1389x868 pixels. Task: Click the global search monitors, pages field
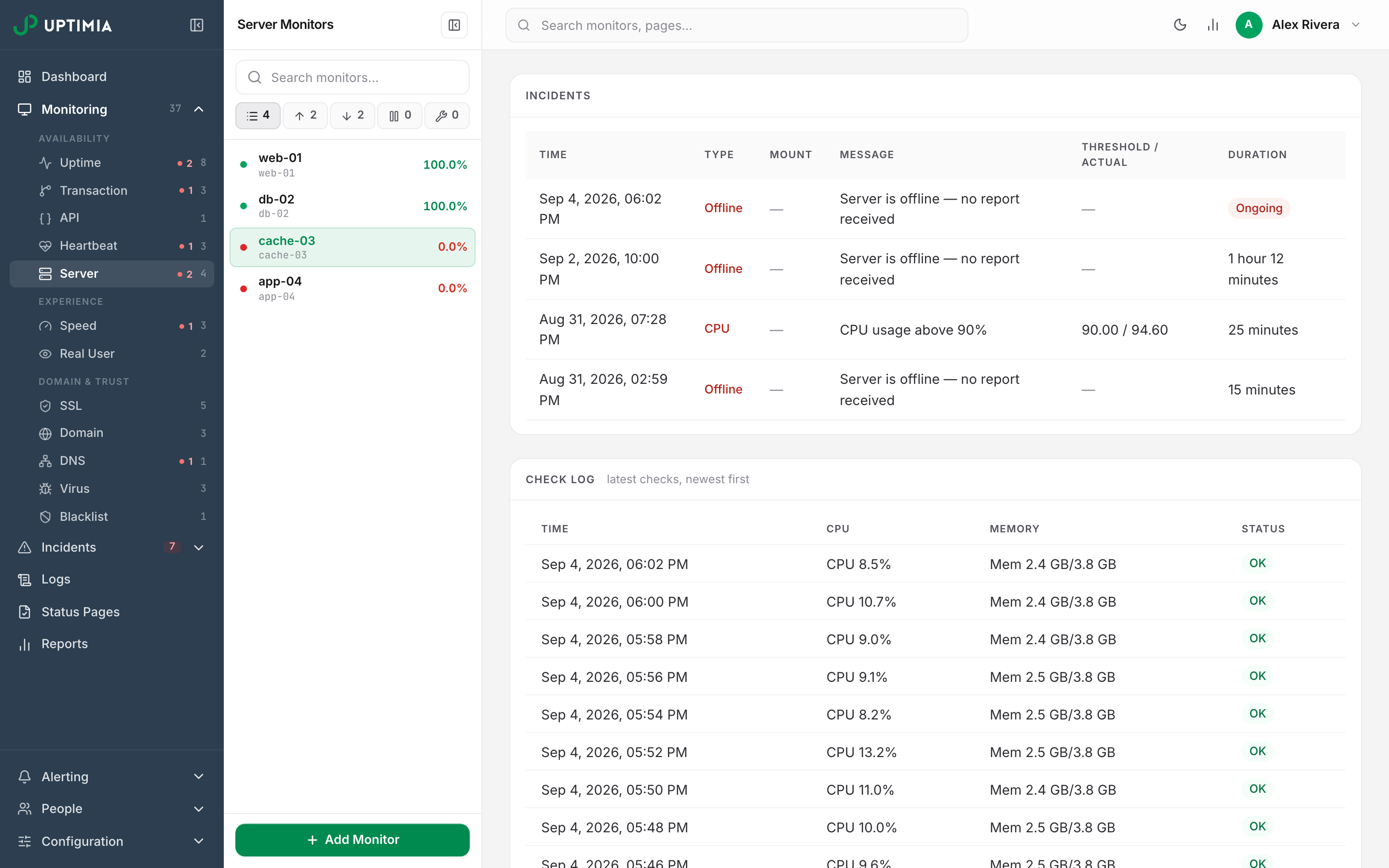click(736, 25)
